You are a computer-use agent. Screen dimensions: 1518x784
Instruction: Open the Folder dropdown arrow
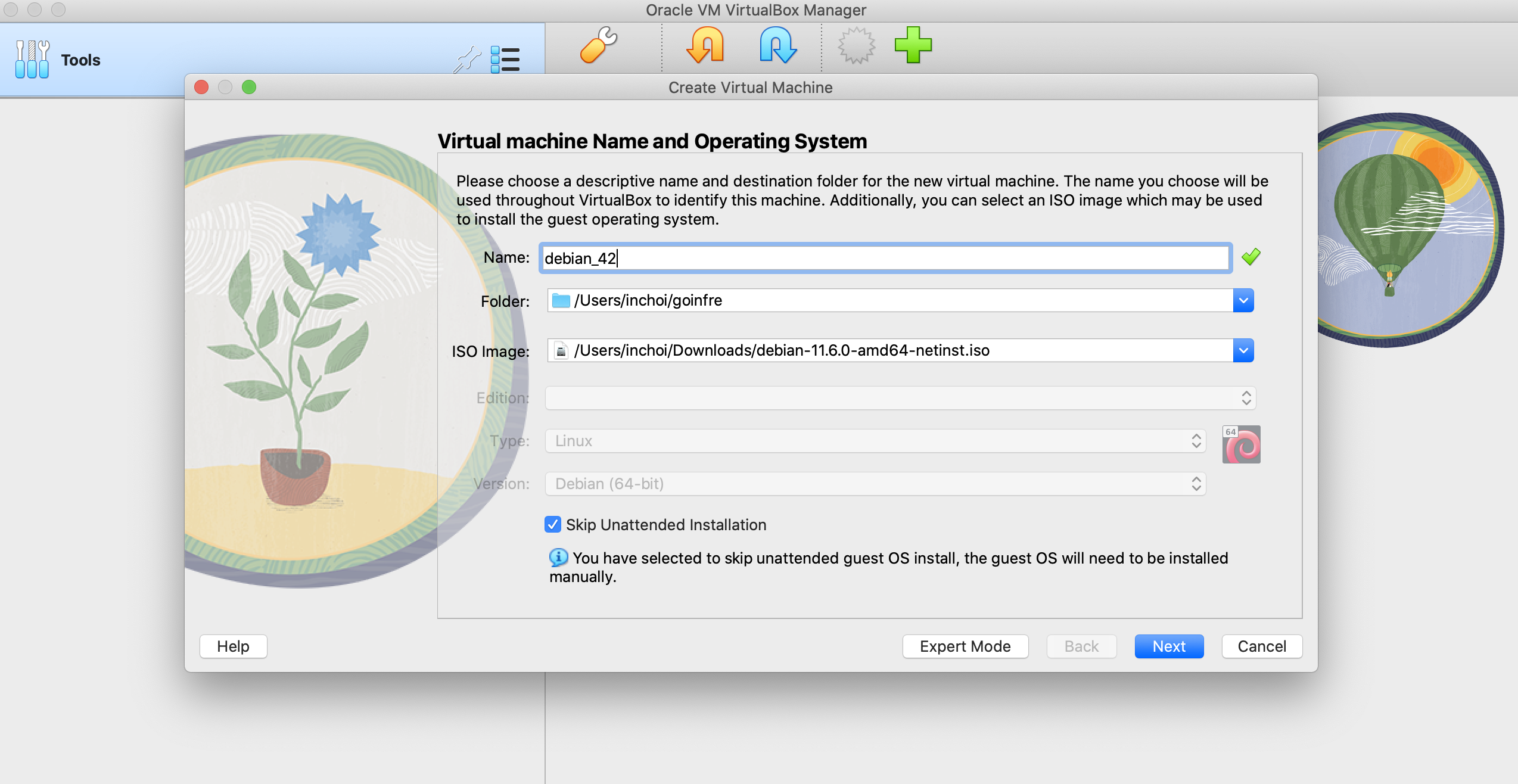1243,300
